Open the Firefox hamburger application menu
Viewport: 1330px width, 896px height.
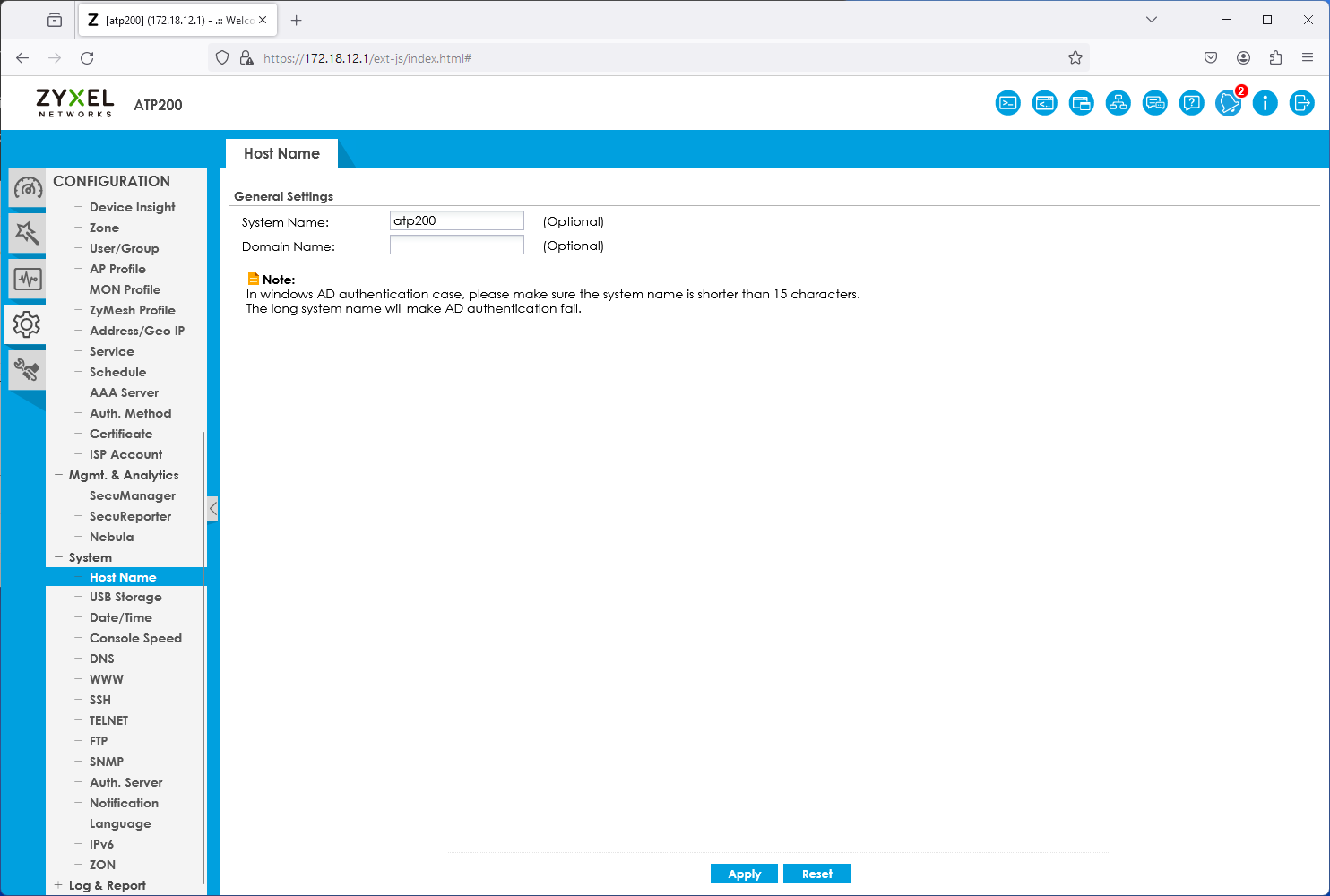(1308, 58)
